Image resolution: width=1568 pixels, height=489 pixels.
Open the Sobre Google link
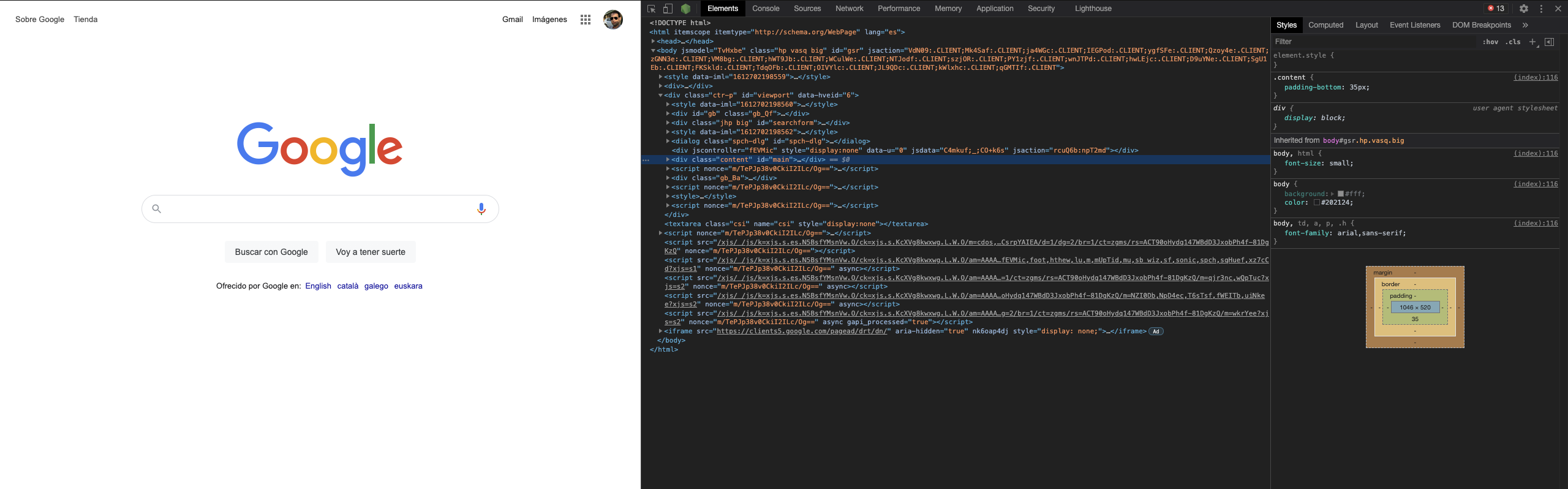tap(40, 20)
